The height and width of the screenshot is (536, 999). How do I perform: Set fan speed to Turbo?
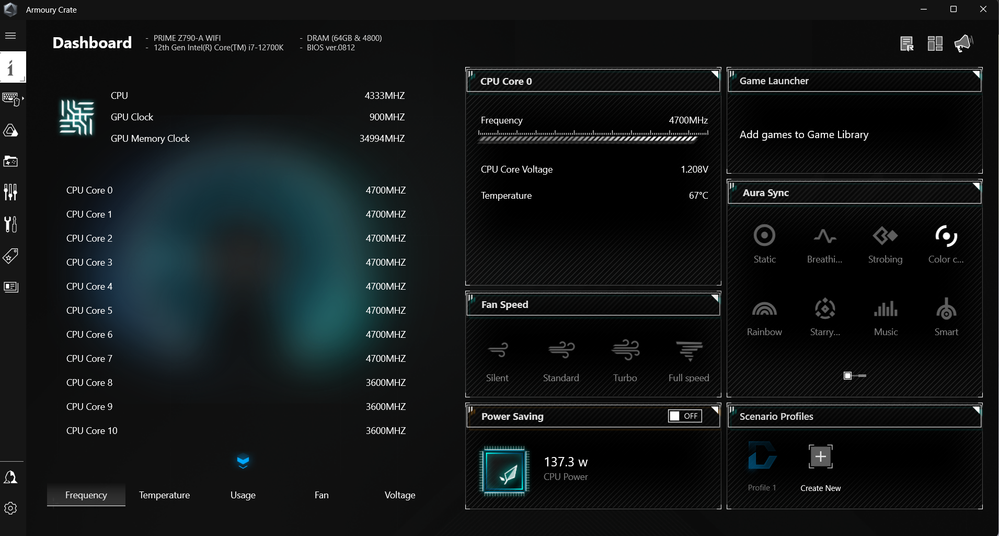pos(625,361)
